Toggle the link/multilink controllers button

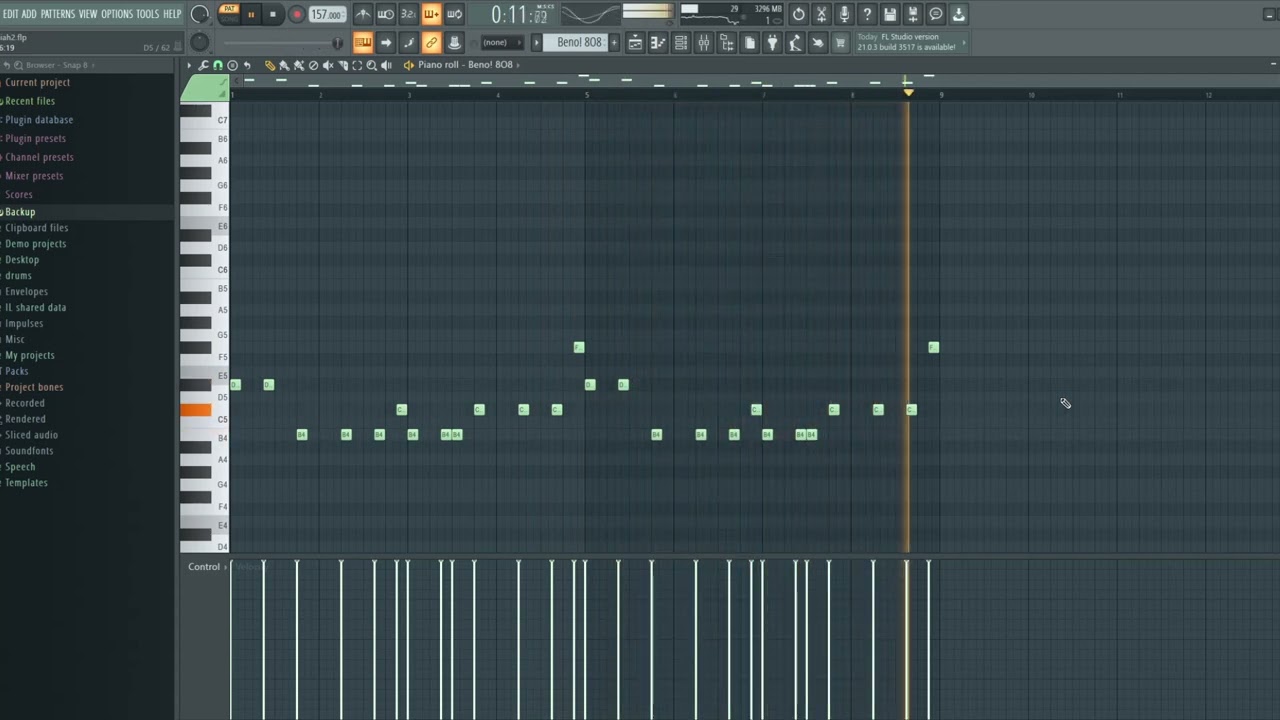click(x=432, y=43)
